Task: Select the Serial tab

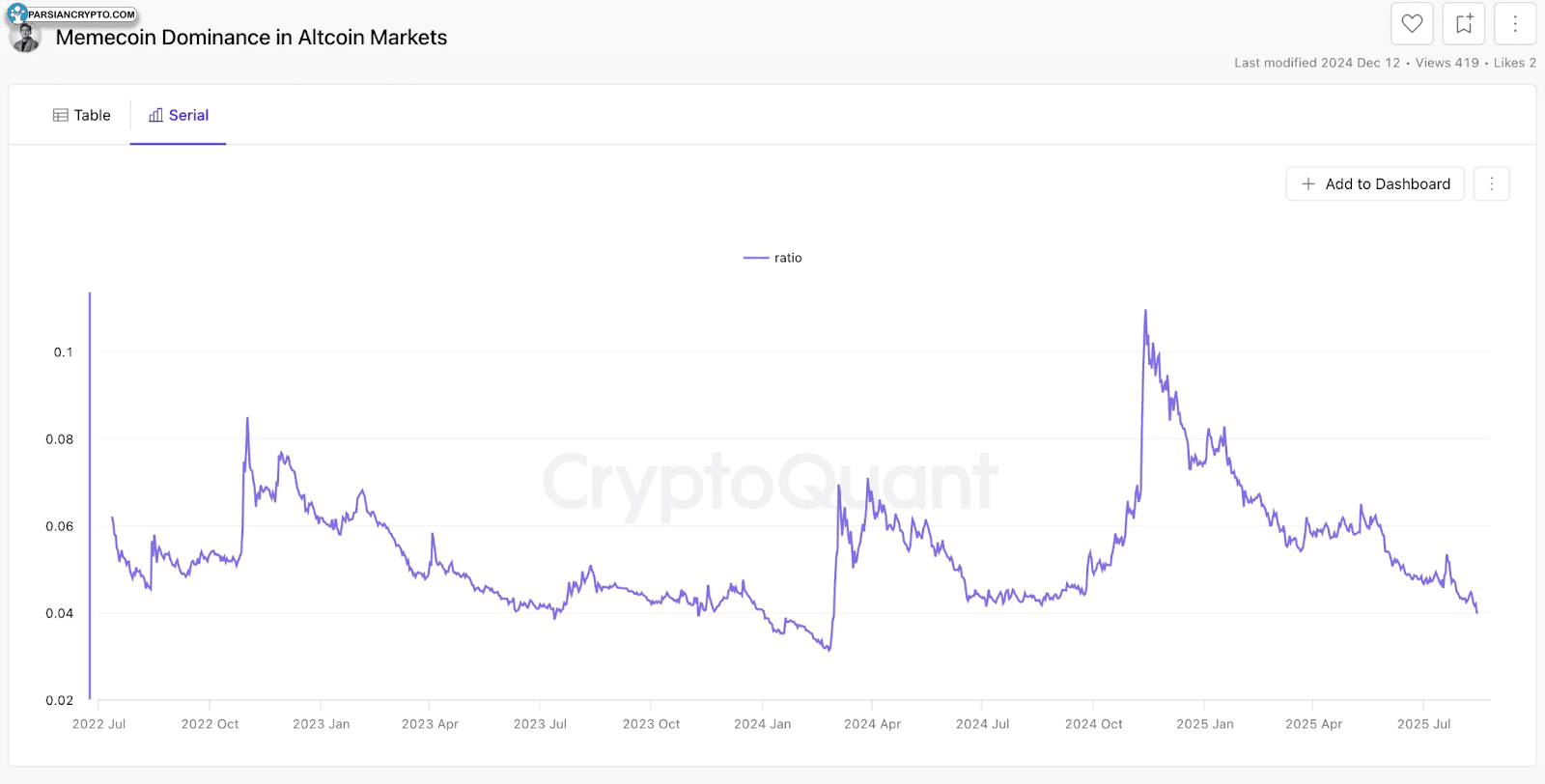Action: tap(179, 116)
